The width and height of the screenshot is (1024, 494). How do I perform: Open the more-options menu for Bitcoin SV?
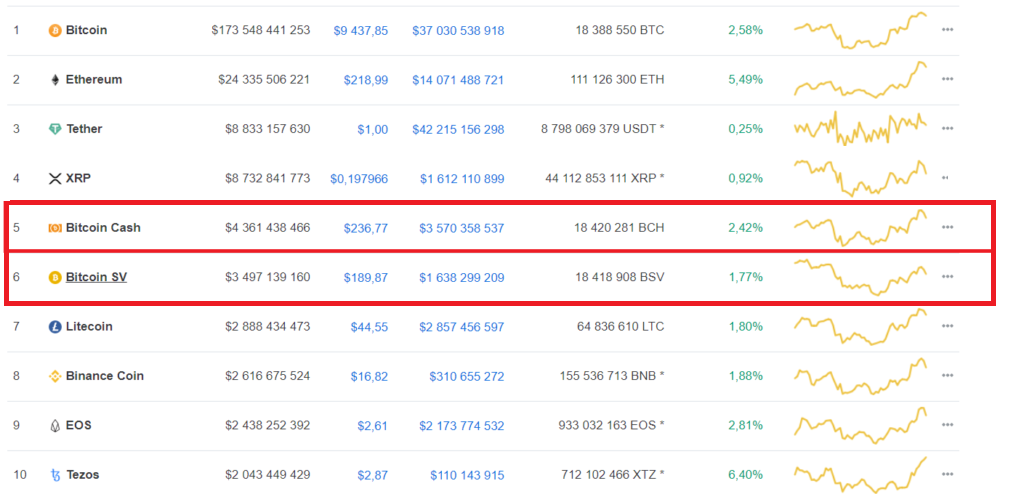pos(947,276)
